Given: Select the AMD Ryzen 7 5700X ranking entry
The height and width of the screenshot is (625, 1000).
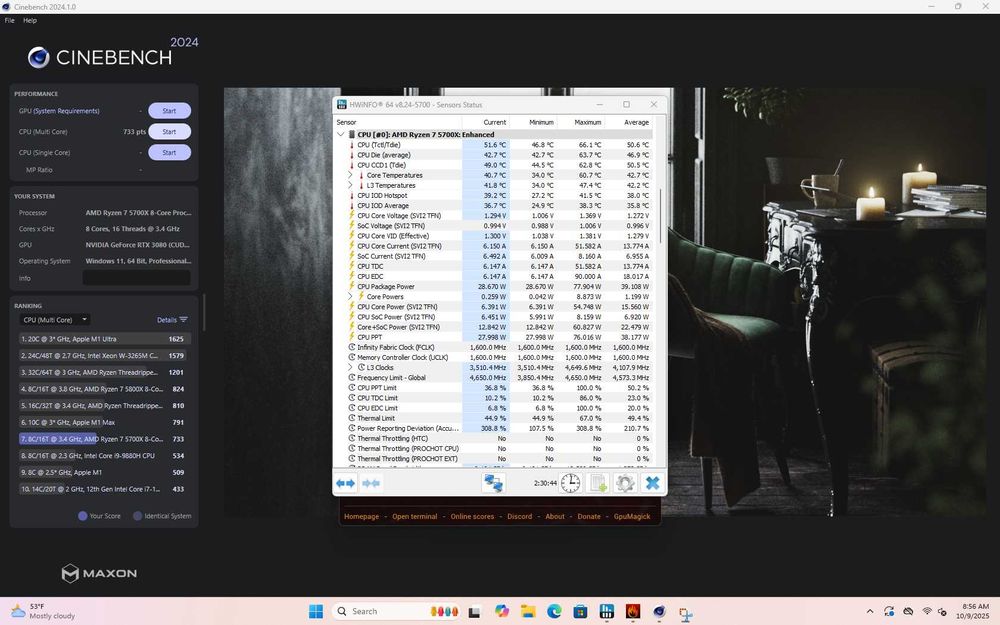Looking at the screenshot, I should click(x=104, y=439).
